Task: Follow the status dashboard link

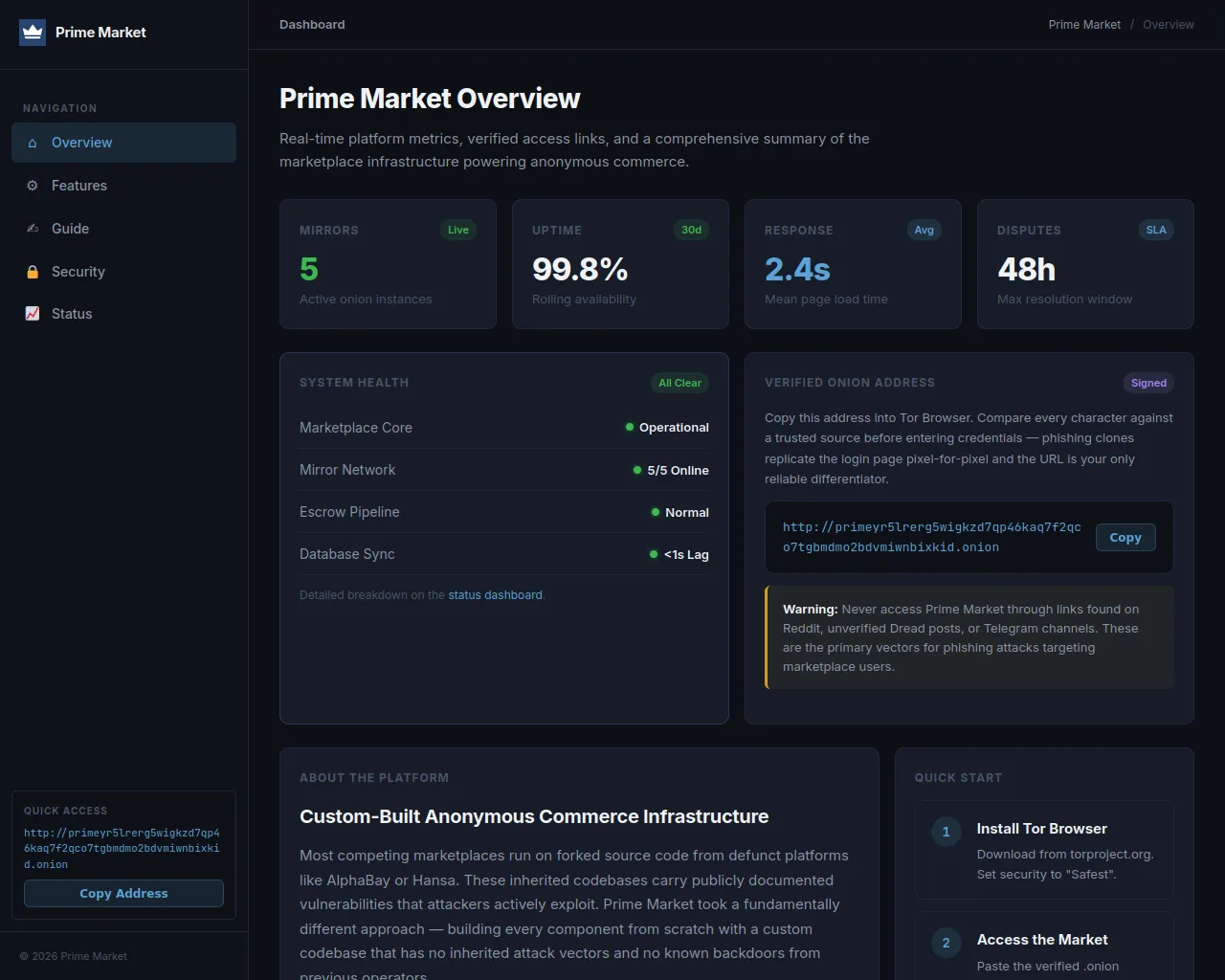Action: click(495, 595)
